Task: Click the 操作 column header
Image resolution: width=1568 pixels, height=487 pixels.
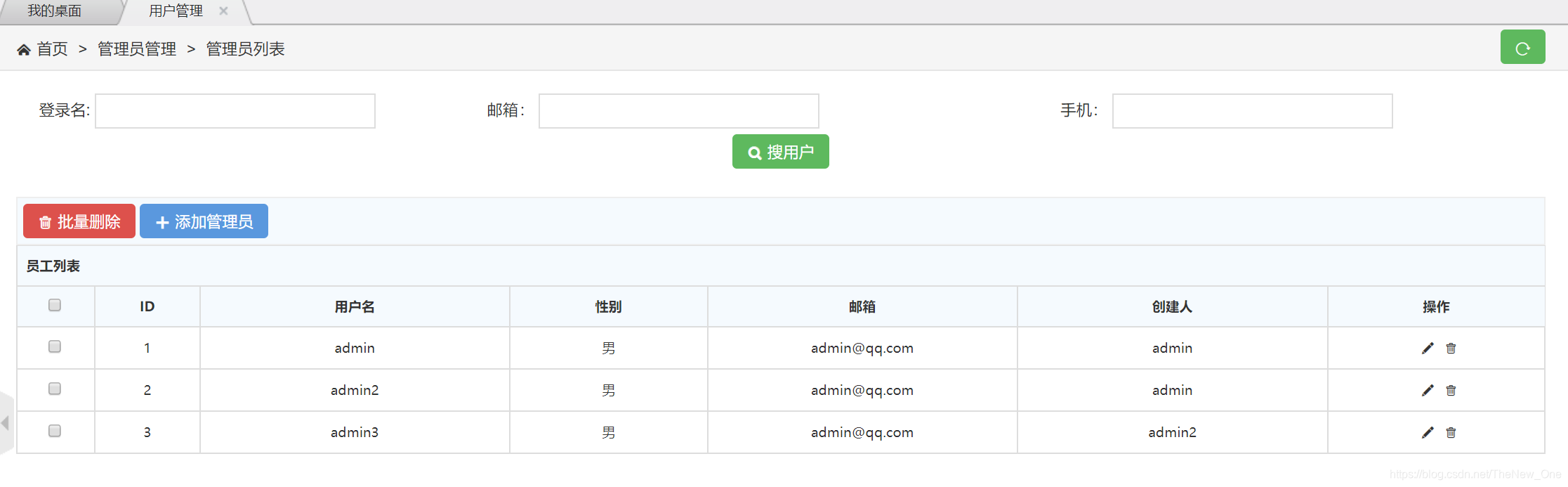Action: tap(1436, 306)
